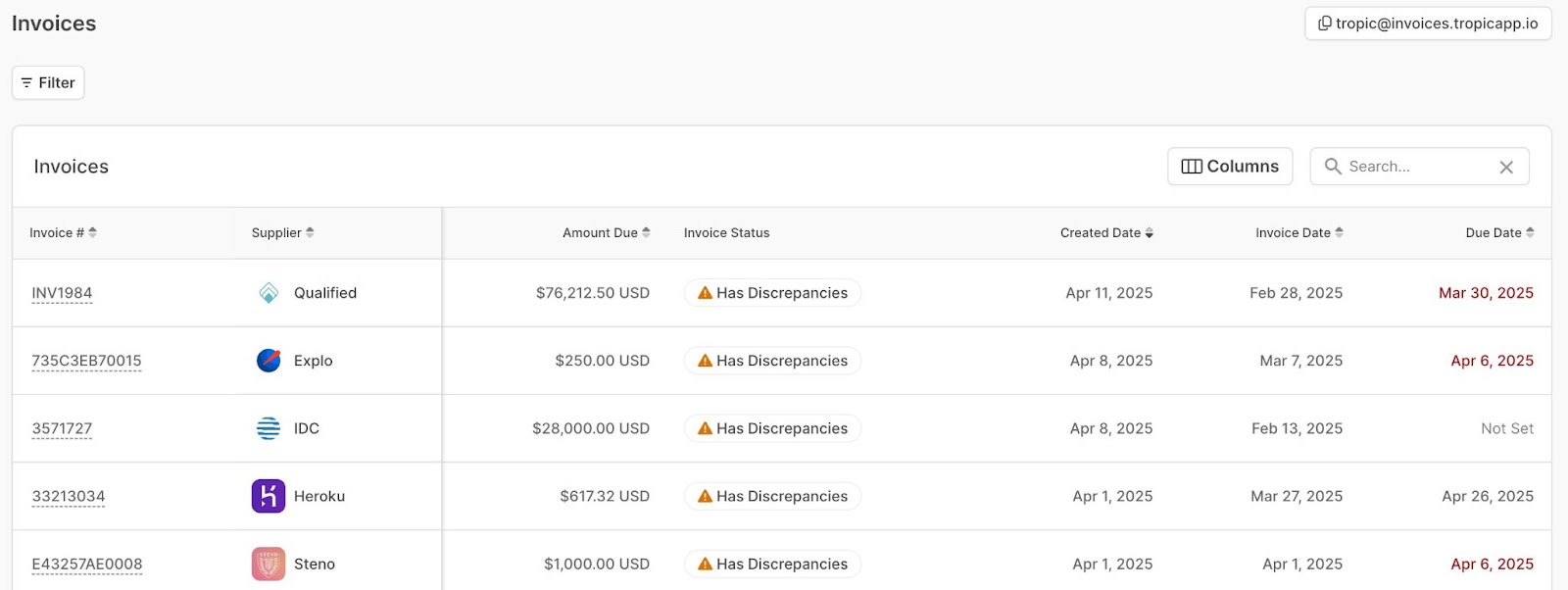The image size is (1568, 590).
Task: Click the Apr 11, 2025 created date
Action: coord(1109,293)
